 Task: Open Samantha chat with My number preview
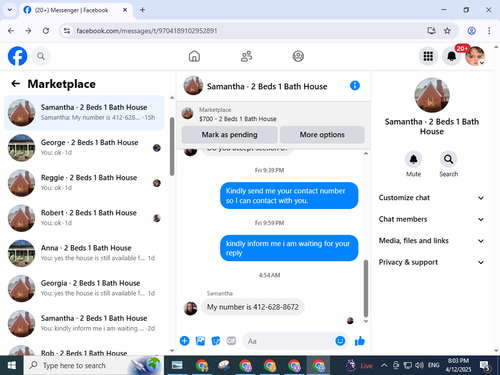pos(84,113)
